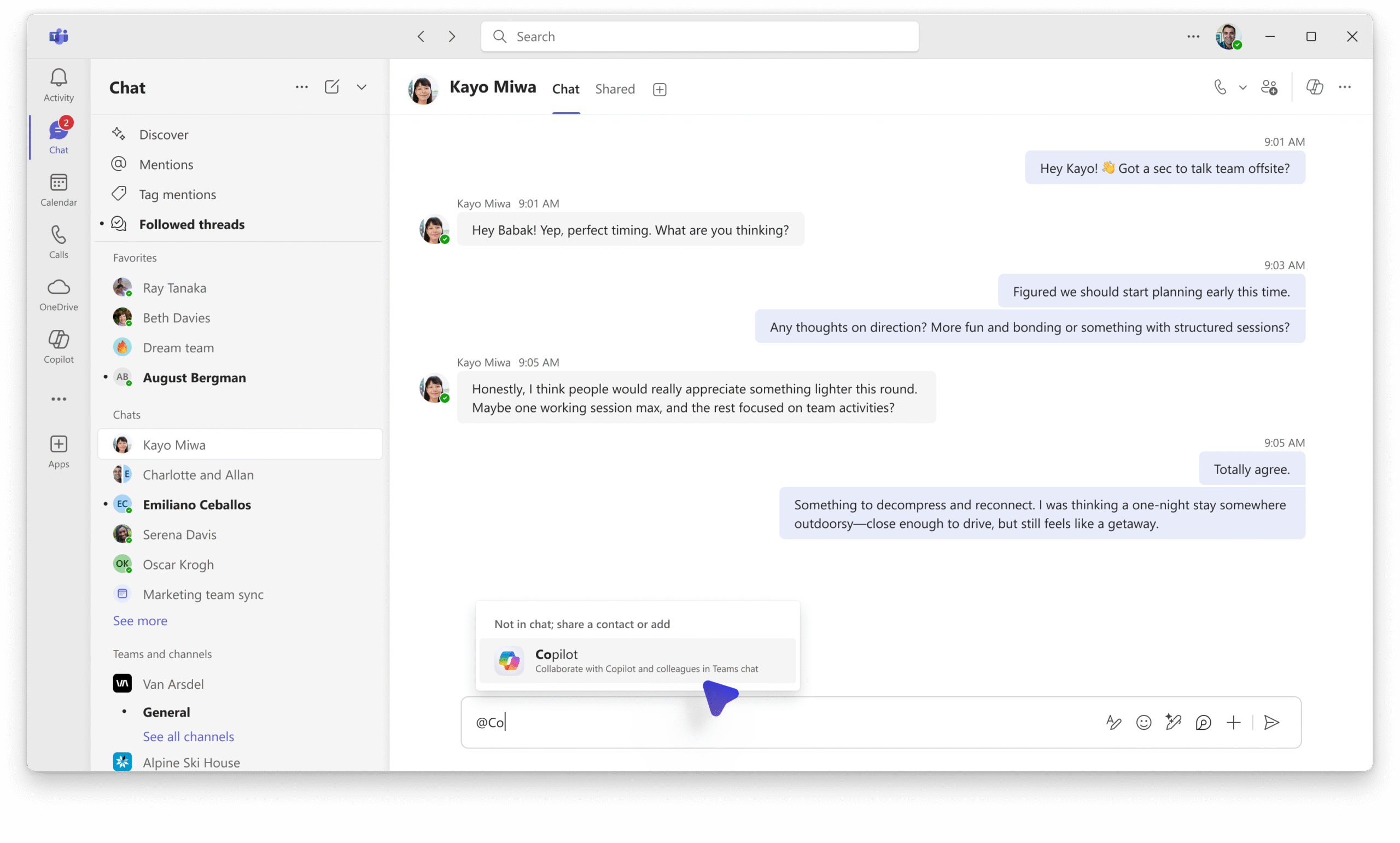Open the Activity feed

tap(58, 84)
